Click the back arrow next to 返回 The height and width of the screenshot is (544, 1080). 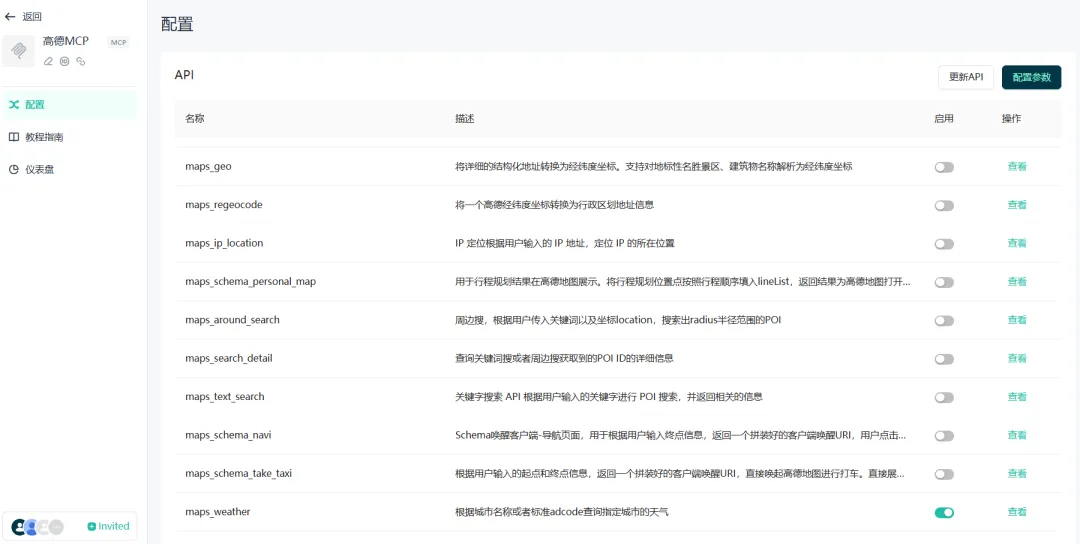click(10, 17)
